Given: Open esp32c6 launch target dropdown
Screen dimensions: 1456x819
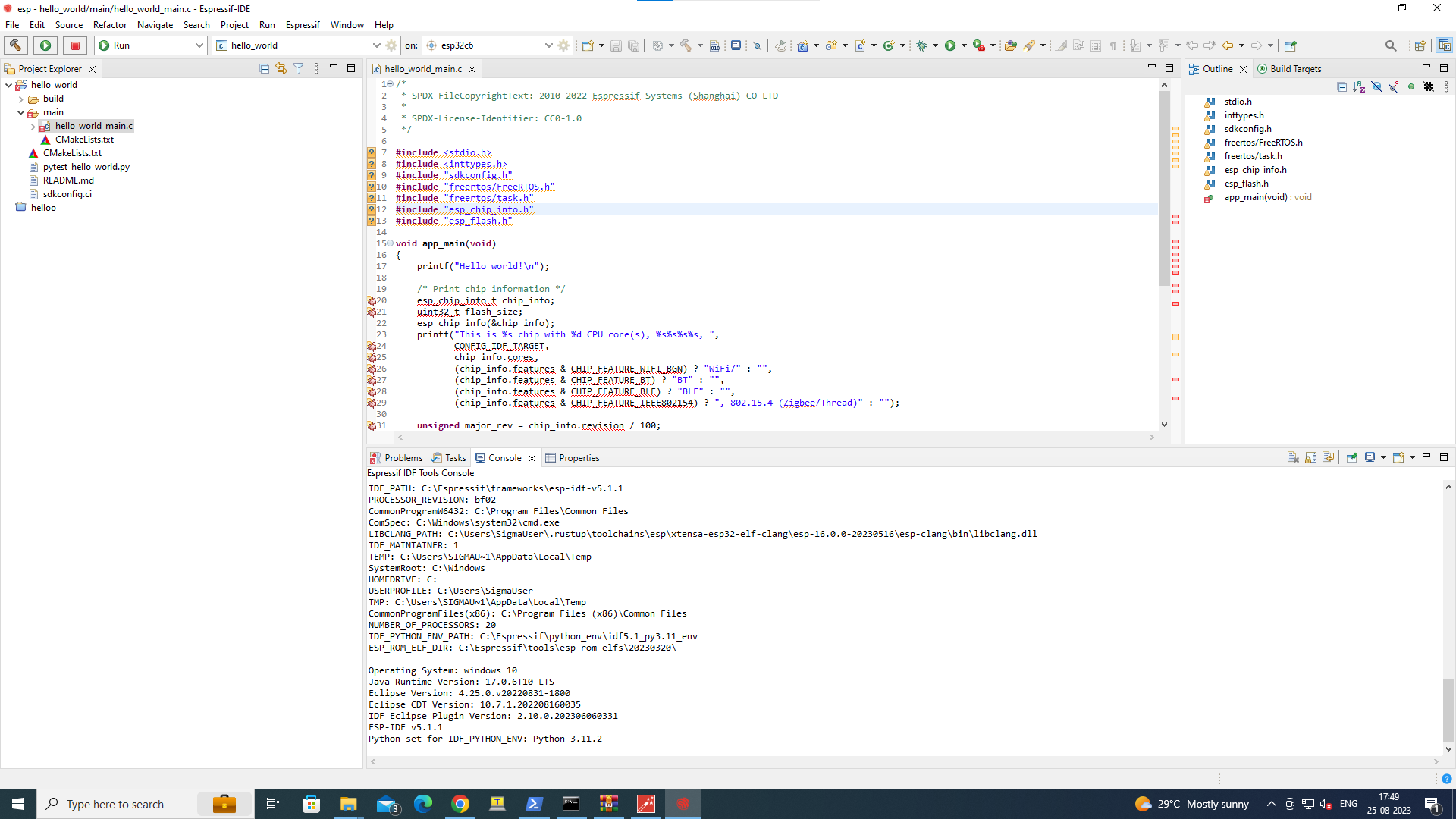Looking at the screenshot, I should (x=548, y=45).
